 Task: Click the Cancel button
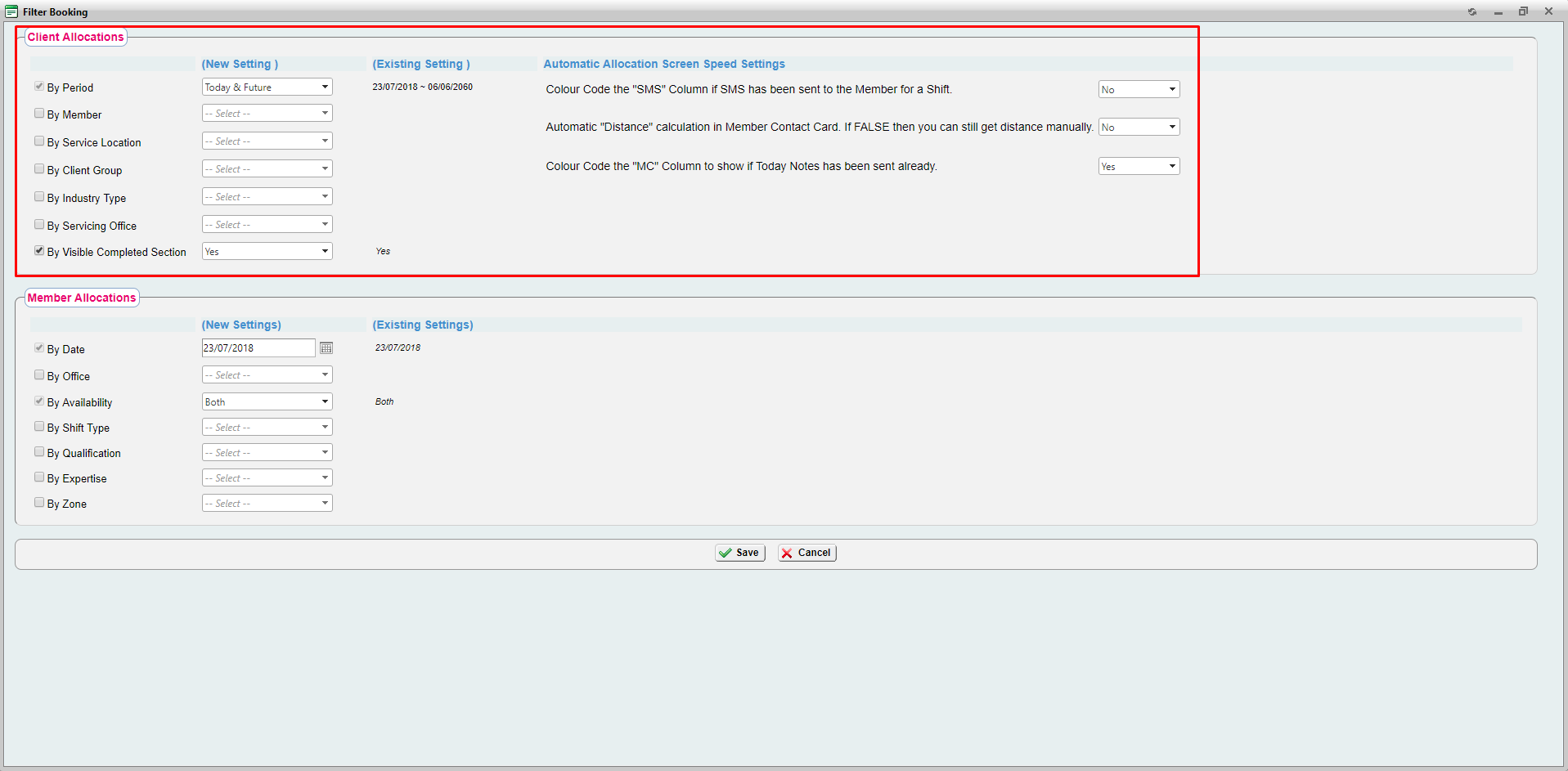[807, 553]
